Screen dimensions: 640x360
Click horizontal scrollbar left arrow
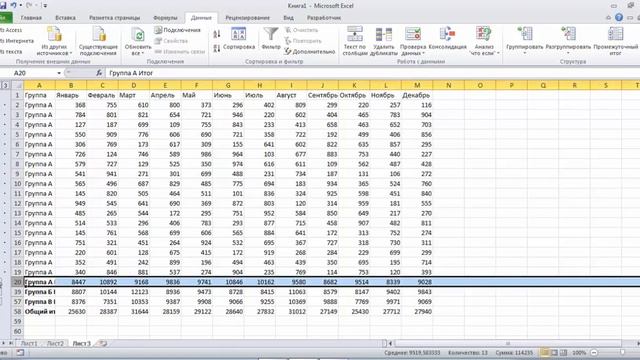tap(390, 344)
